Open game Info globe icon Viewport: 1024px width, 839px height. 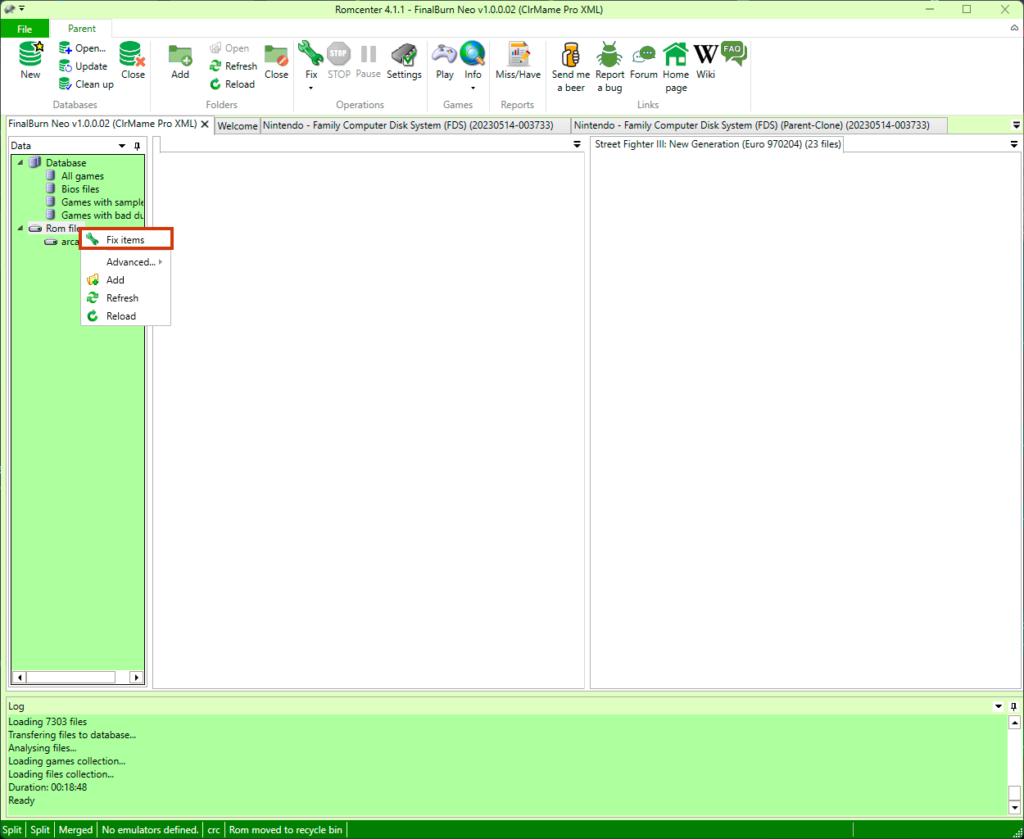[473, 54]
